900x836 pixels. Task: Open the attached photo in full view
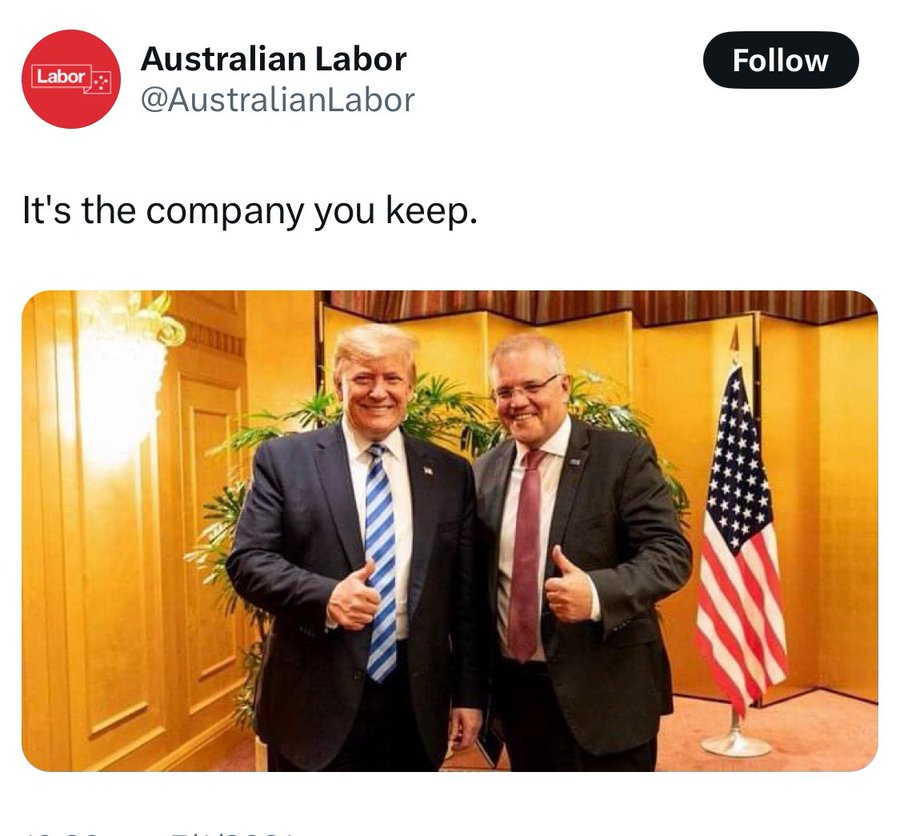pos(449,531)
